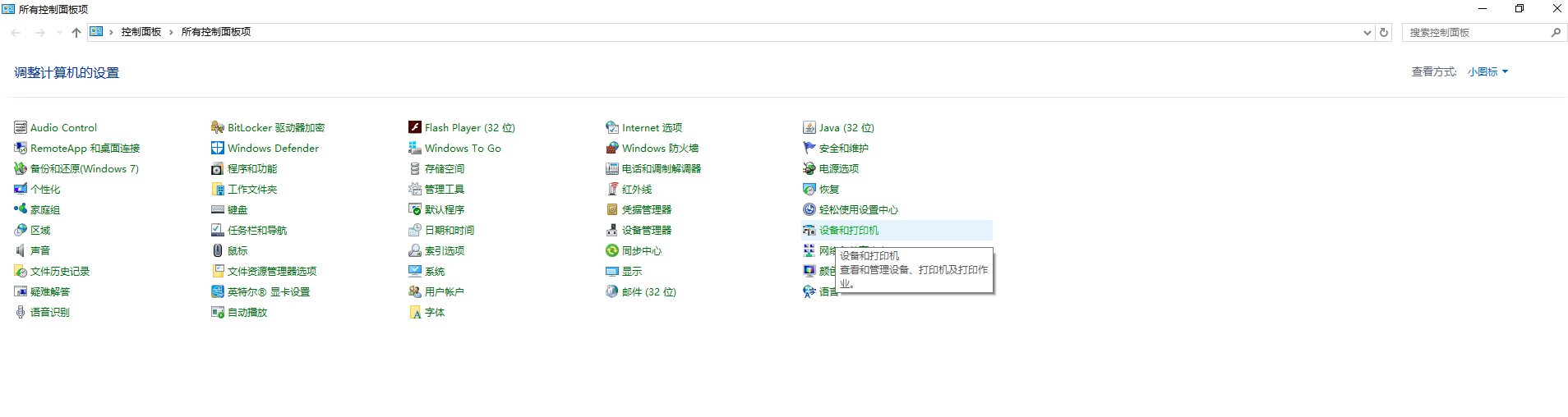Image resolution: width=1568 pixels, height=417 pixels.
Task: Open the 凭据管理器 link
Action: (x=647, y=209)
